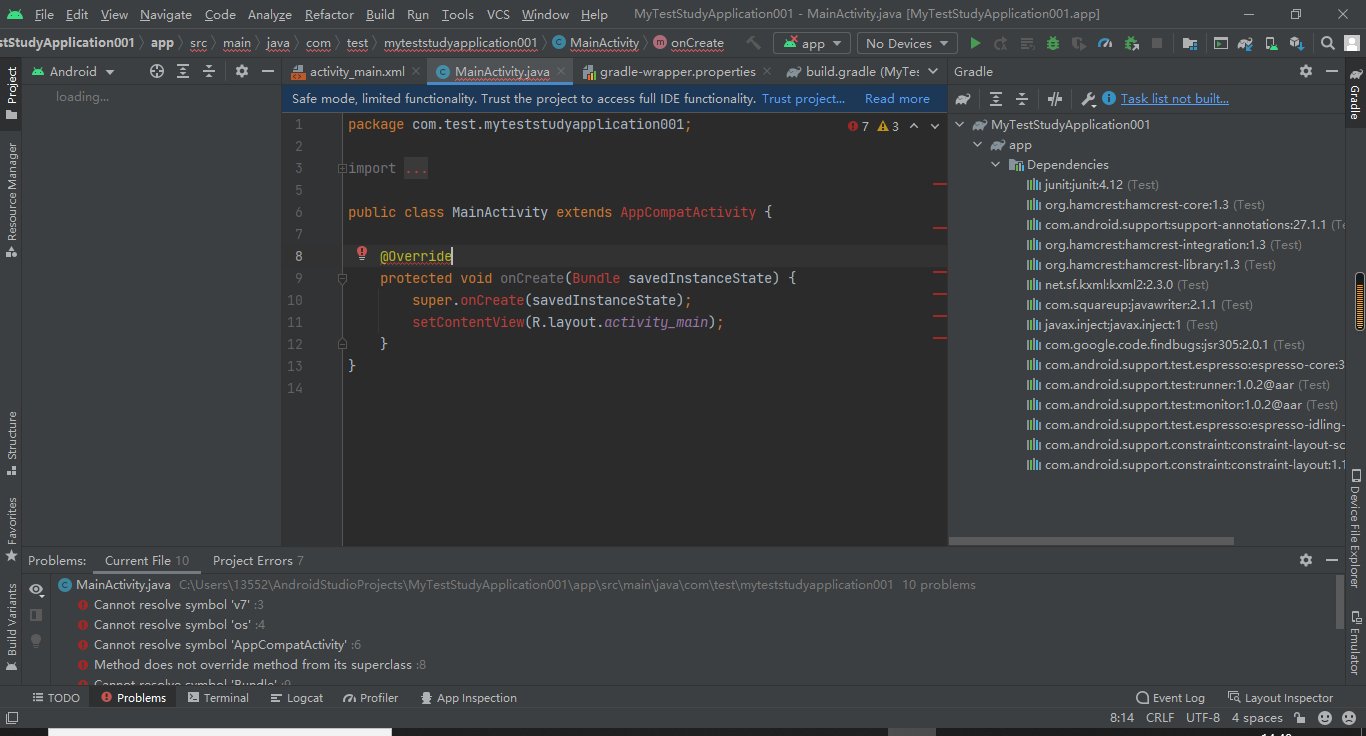1366x736 pixels.
Task: Click the Search Everywhere magnifier icon
Action: pos(1328,43)
